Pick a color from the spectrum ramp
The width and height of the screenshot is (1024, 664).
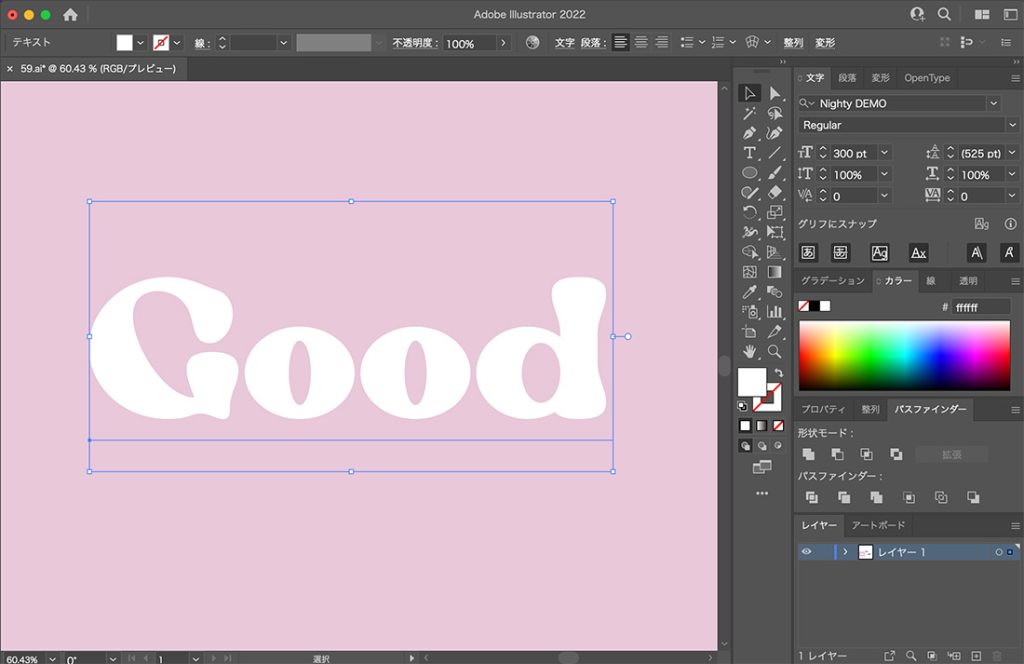click(904, 355)
